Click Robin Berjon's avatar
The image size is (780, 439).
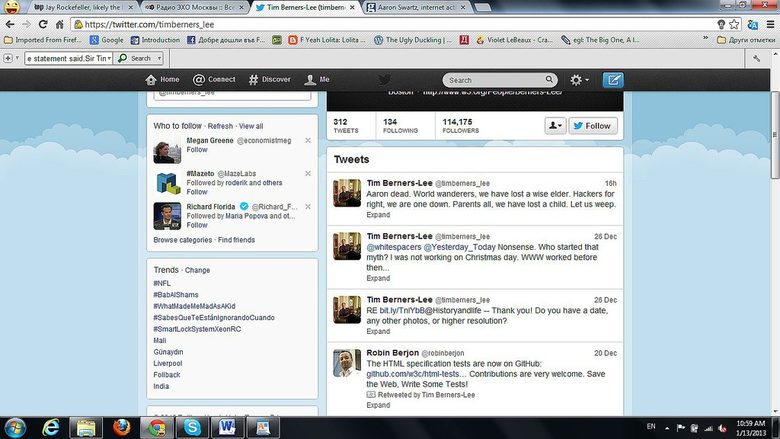[347, 363]
